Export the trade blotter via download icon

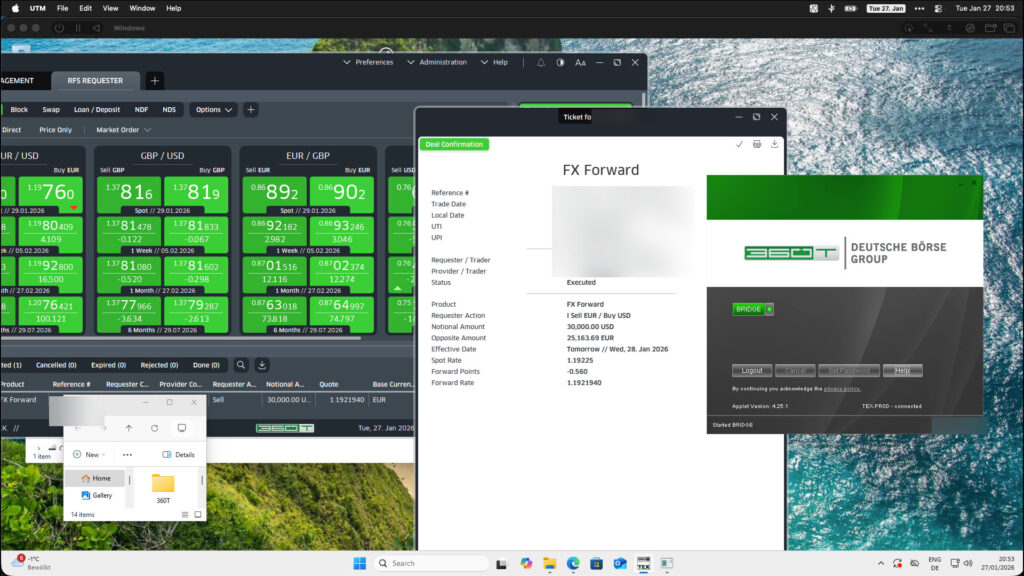pos(262,365)
